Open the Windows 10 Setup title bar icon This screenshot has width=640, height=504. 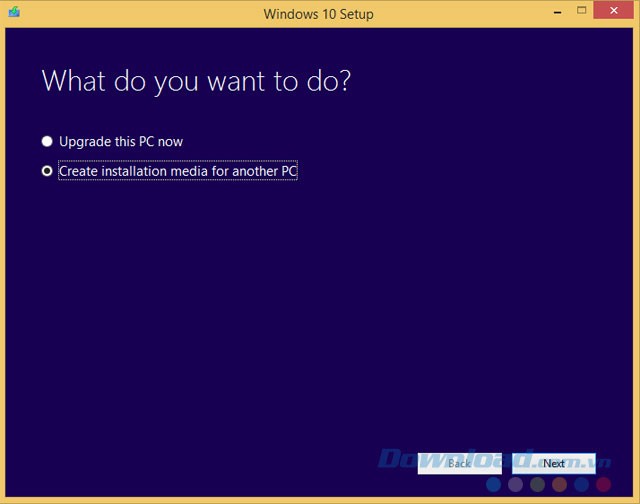(x=14, y=12)
